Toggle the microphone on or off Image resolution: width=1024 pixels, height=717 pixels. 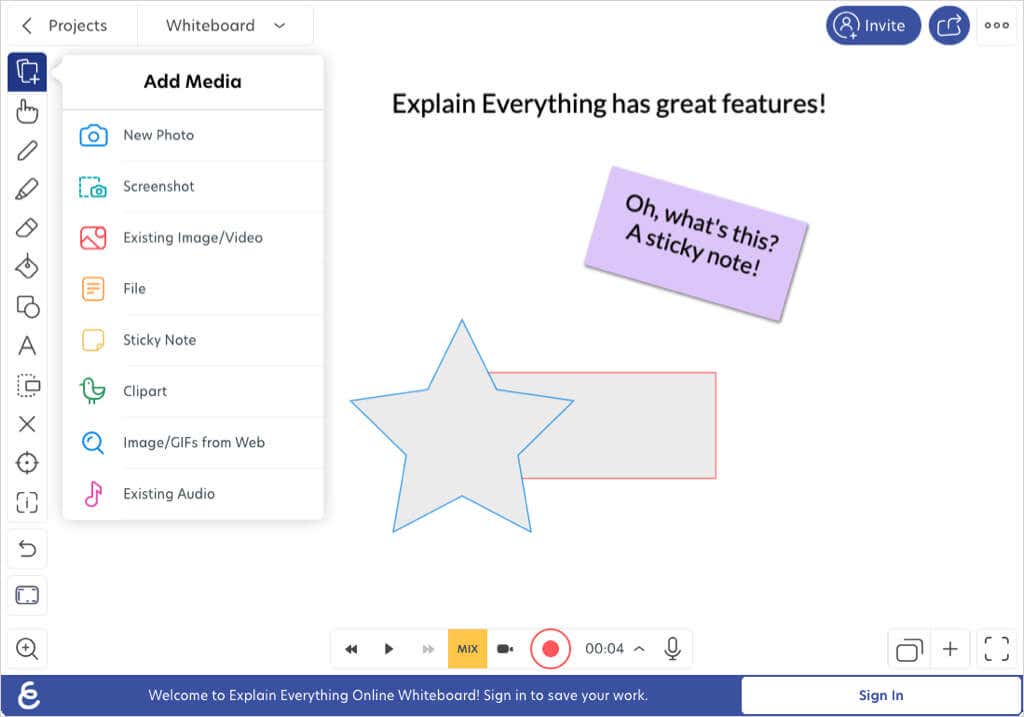[x=673, y=649]
